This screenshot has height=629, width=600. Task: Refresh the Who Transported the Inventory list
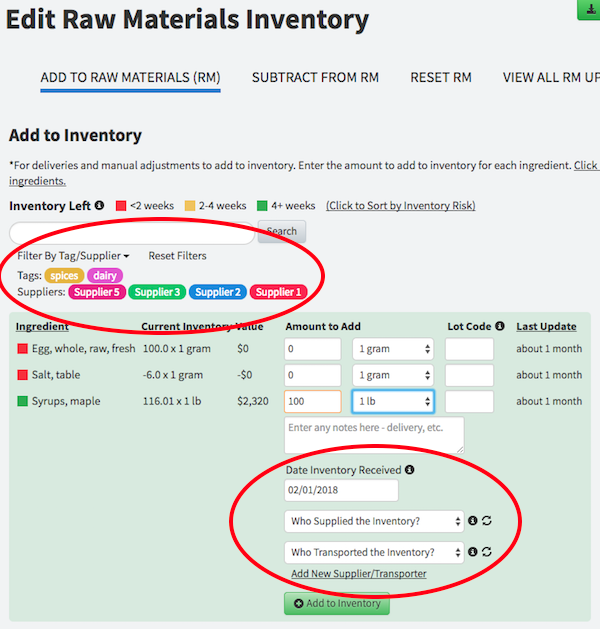[487, 552]
